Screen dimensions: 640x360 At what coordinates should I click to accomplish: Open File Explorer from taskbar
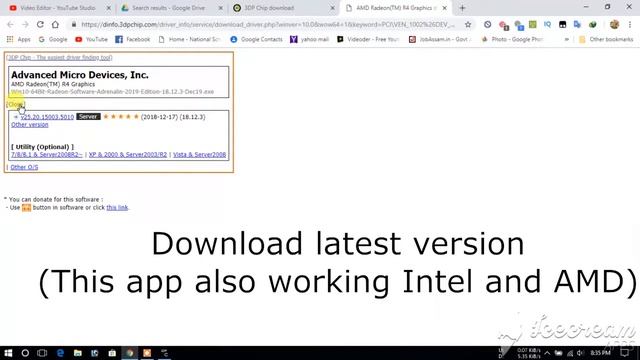click(x=78, y=353)
